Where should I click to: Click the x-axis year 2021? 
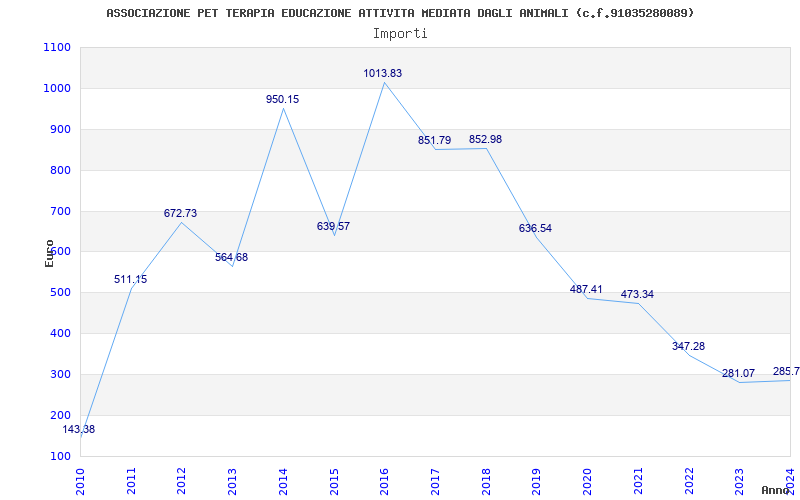click(638, 481)
